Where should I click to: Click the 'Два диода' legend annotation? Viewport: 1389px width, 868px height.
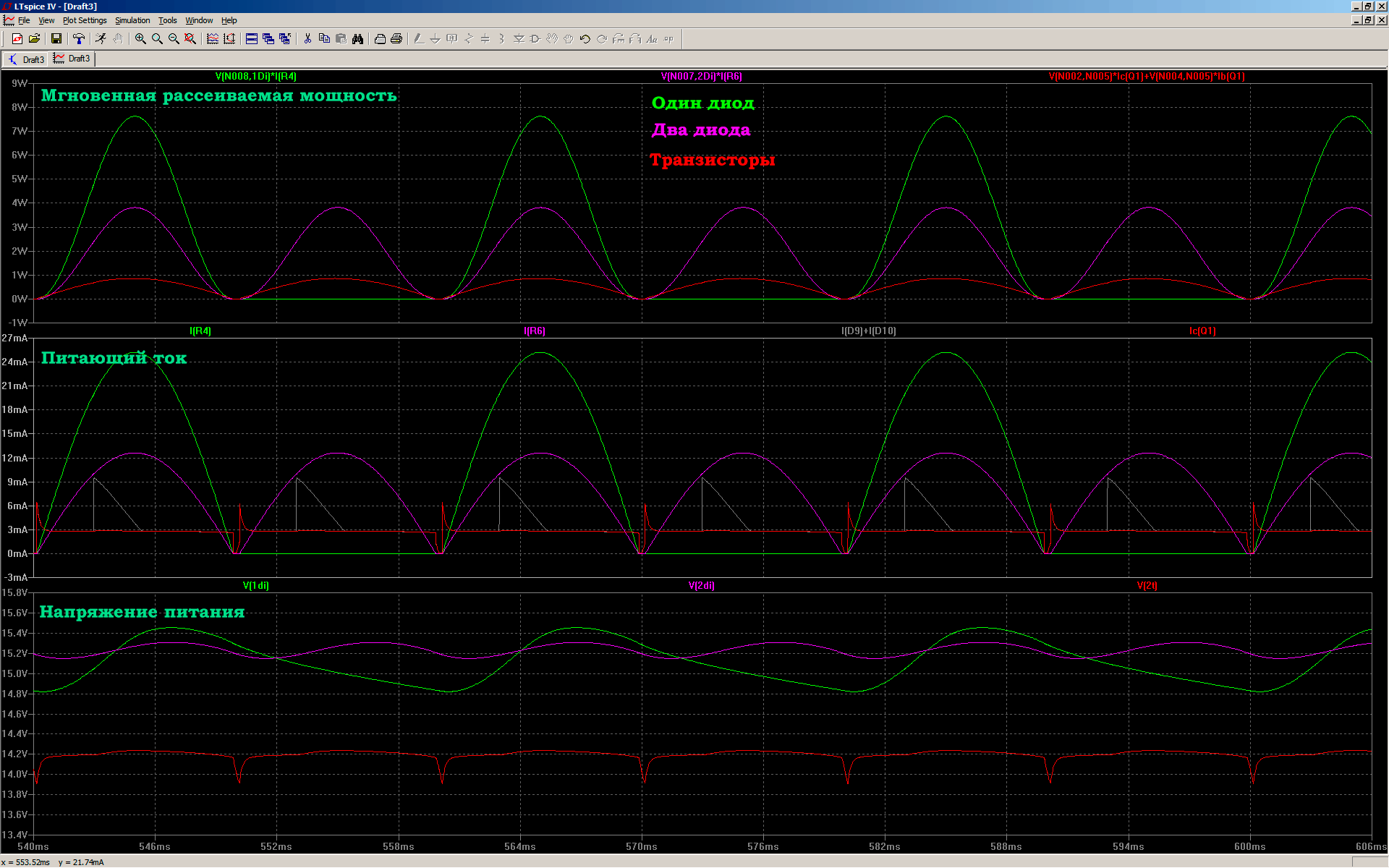[x=701, y=130]
